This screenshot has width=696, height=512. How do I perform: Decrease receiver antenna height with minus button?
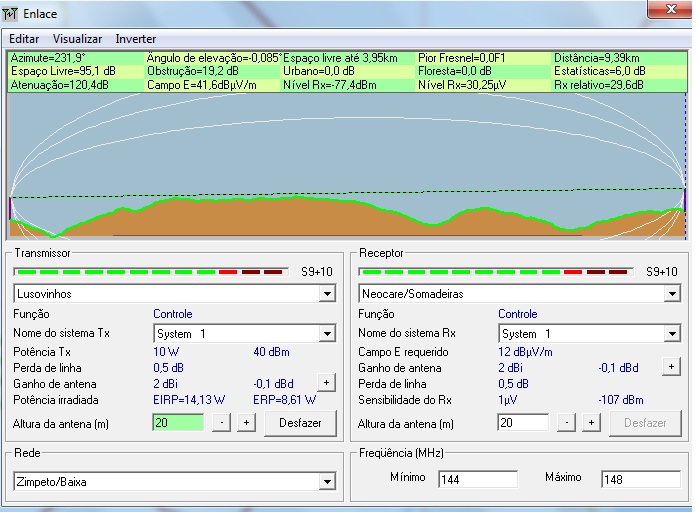568,423
